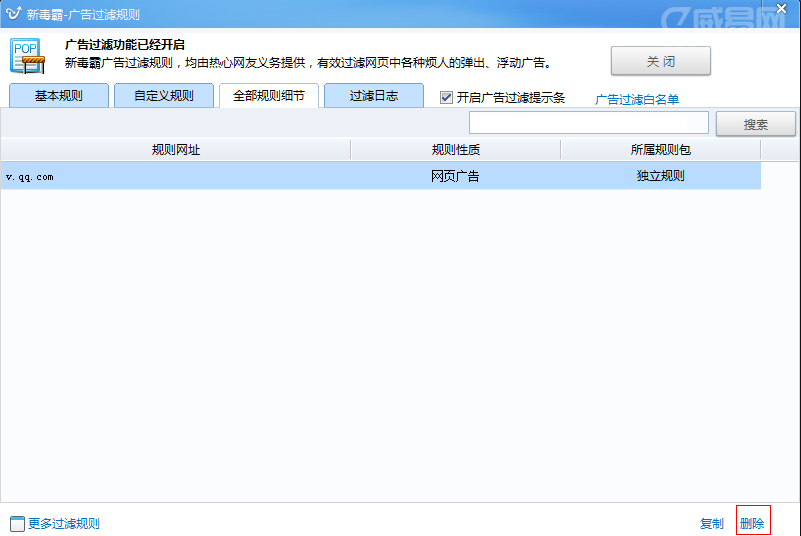Sort by the 规则网址 column header
Image resolution: width=801 pixels, height=536 pixels.
(x=176, y=150)
